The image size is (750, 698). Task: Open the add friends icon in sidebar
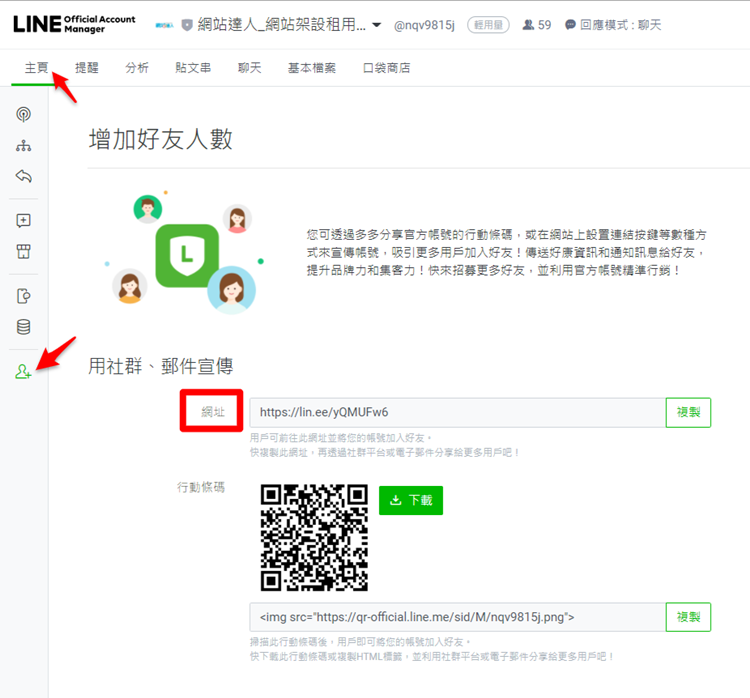pyautogui.click(x=23, y=372)
